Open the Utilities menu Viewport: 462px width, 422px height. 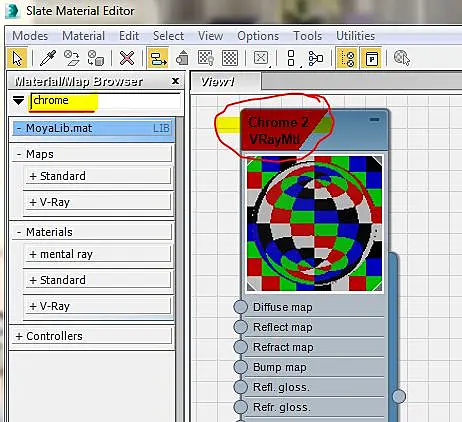355,36
